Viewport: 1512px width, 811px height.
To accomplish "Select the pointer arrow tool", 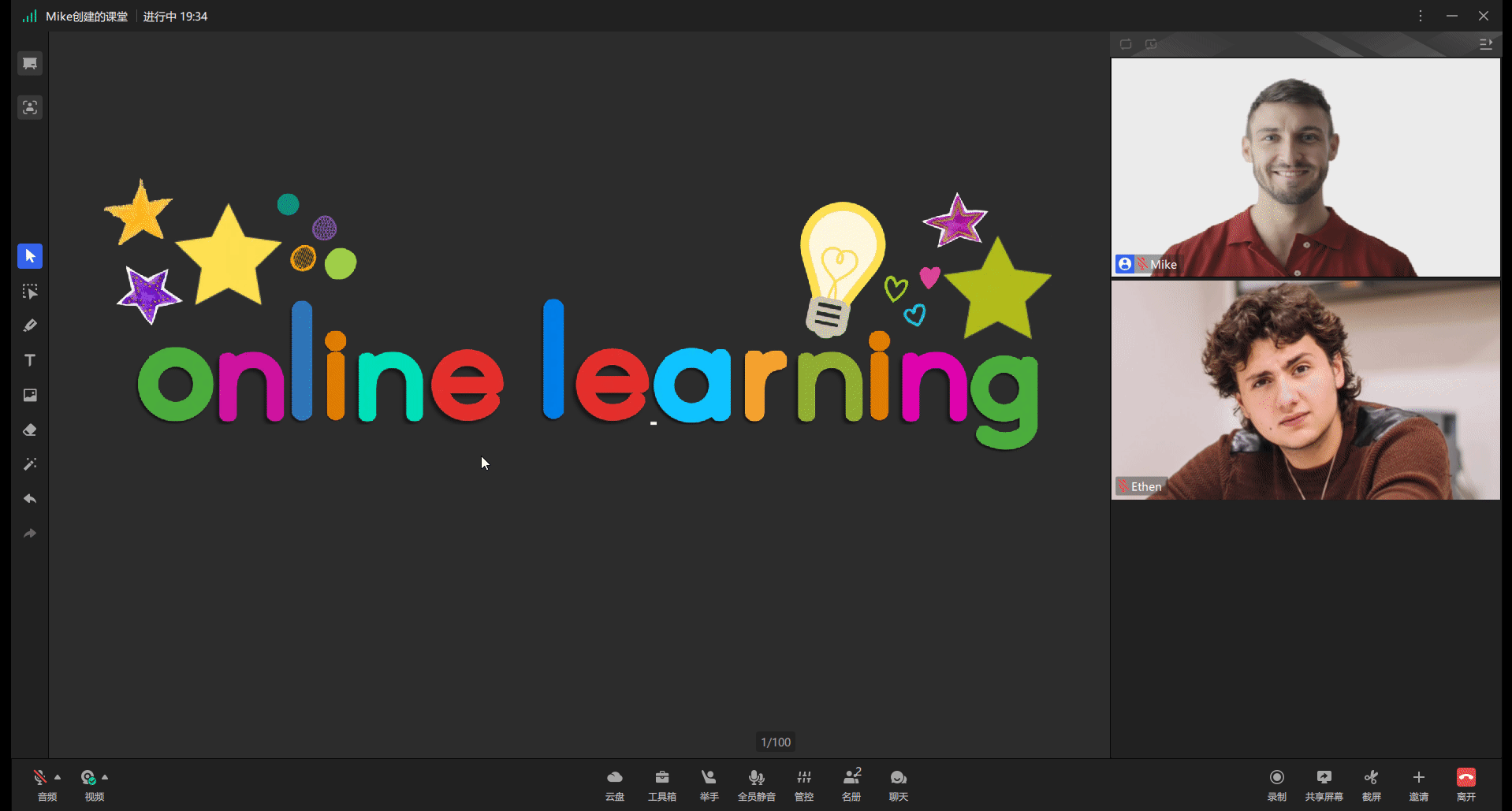I will click(30, 256).
